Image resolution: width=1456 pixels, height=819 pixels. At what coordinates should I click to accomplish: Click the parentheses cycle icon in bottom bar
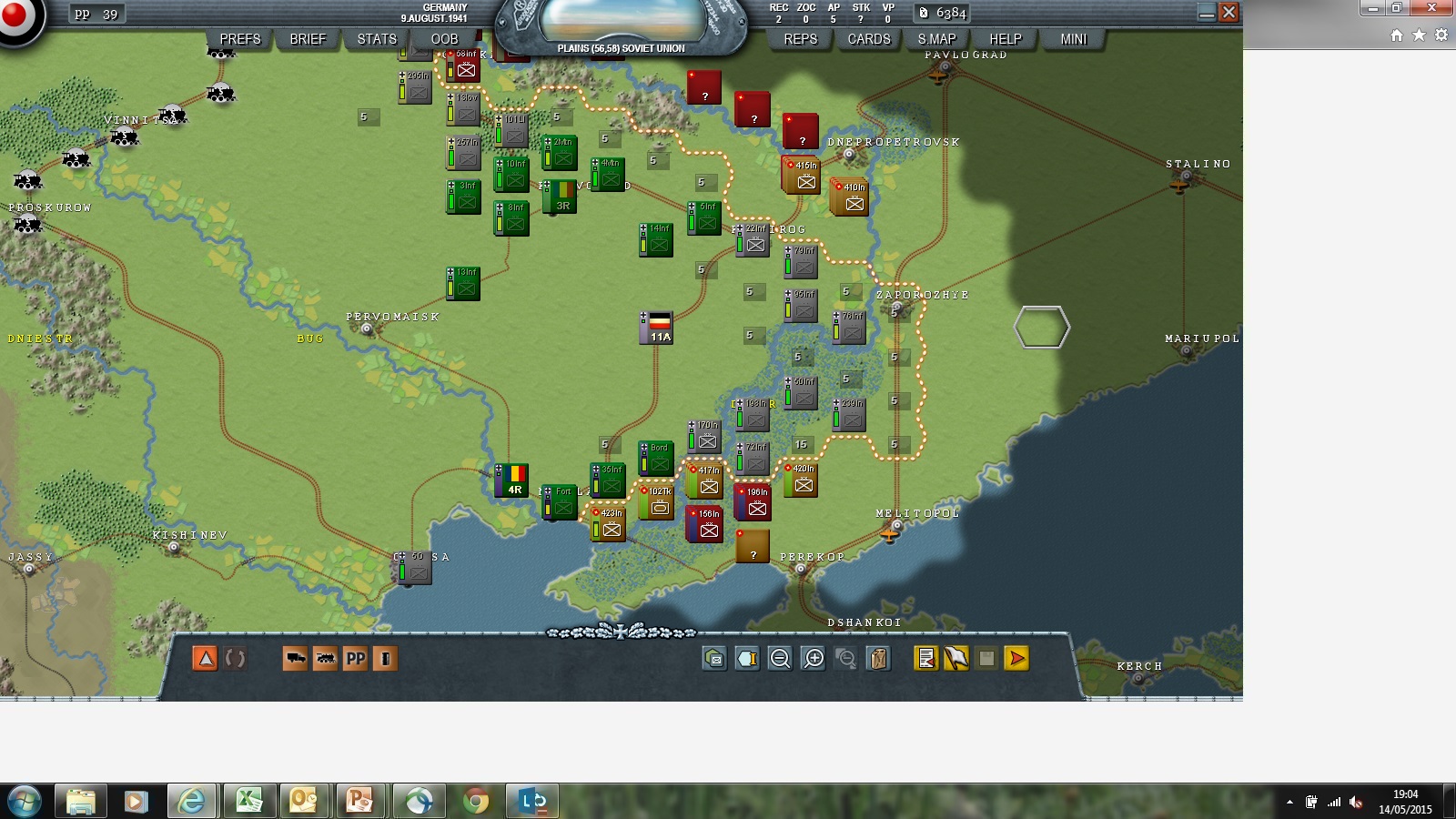point(235,658)
